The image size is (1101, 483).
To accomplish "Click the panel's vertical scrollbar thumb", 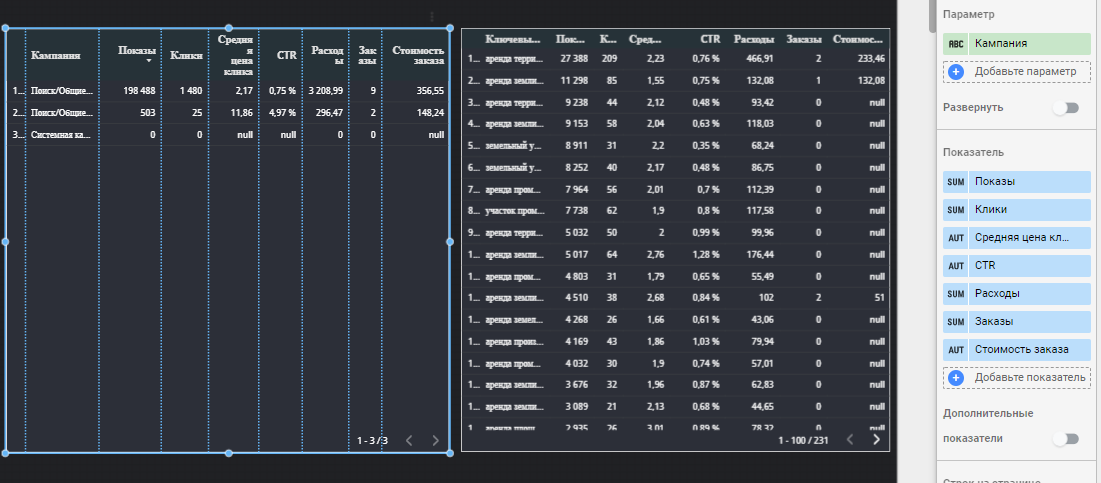I will (x=933, y=14).
